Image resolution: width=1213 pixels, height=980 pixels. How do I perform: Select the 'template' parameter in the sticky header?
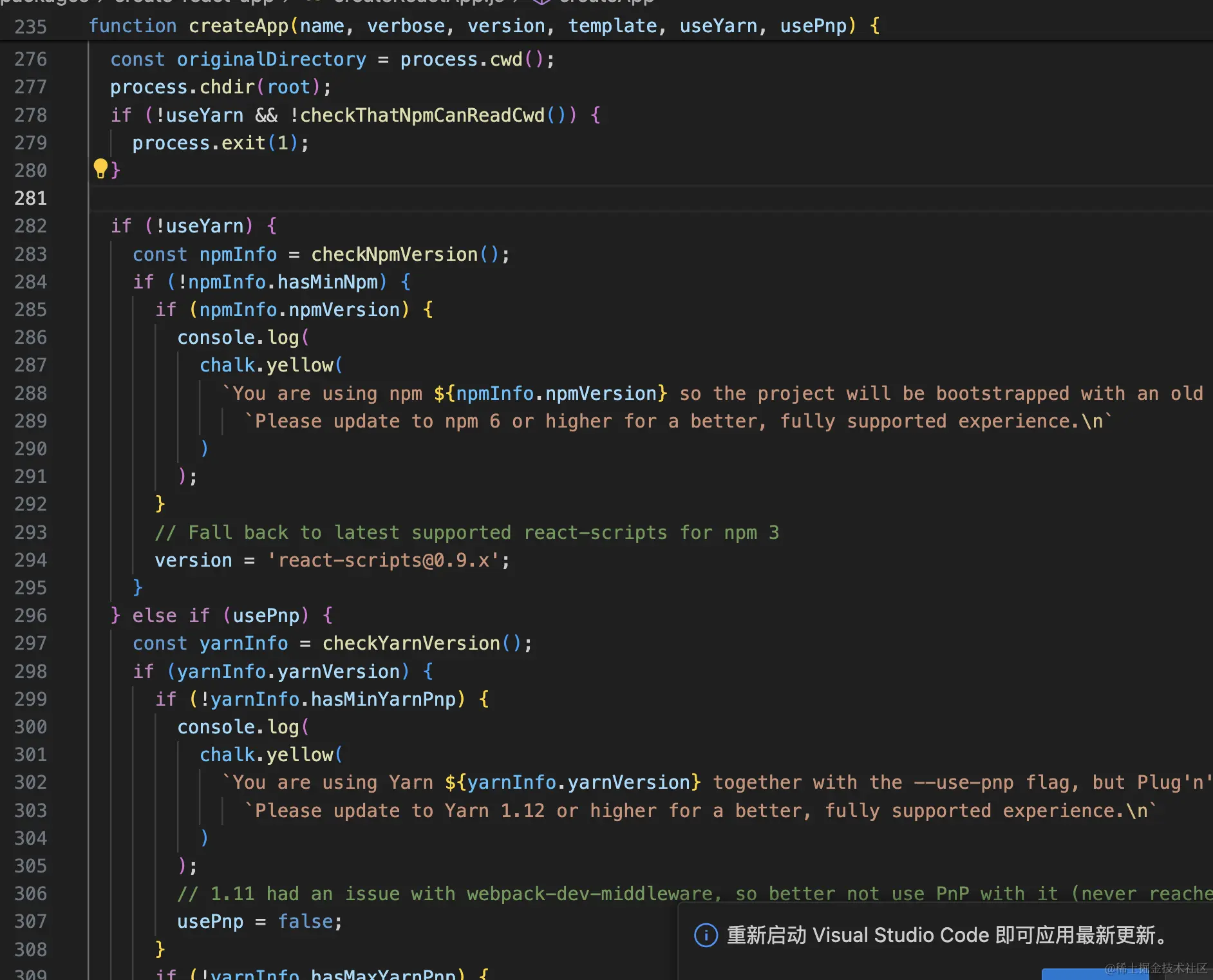point(612,26)
